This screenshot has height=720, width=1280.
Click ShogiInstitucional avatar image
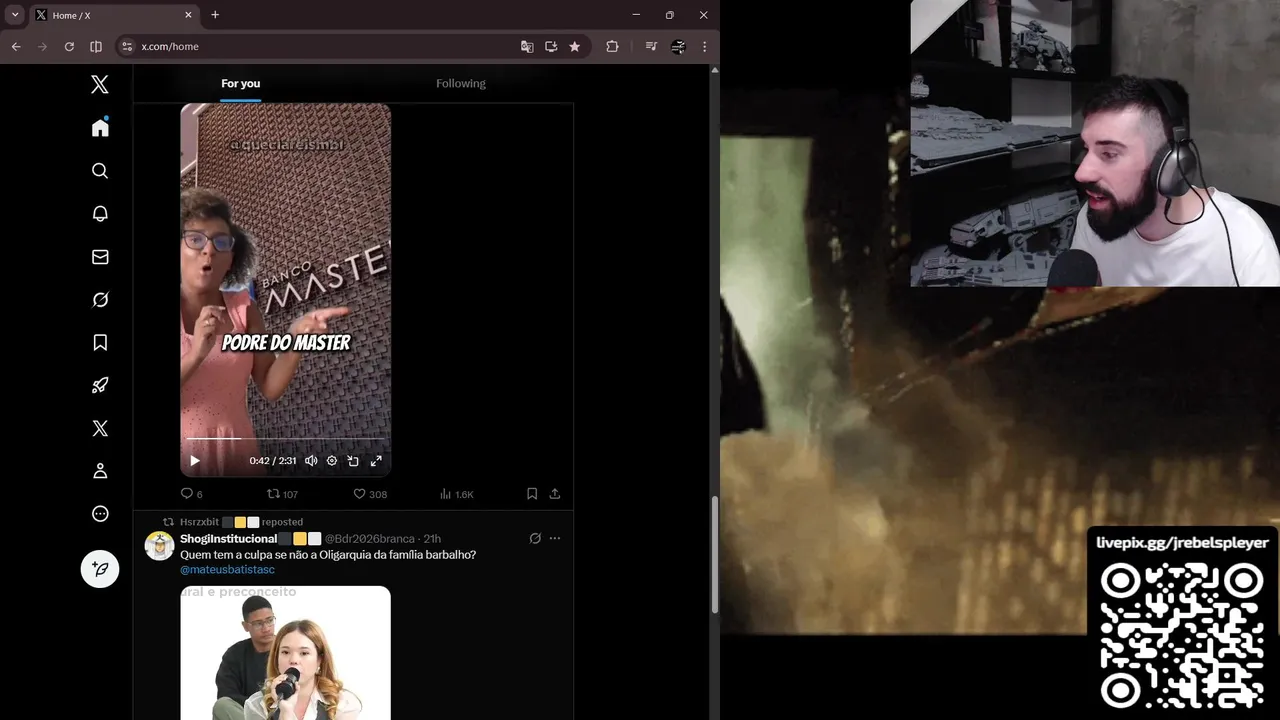[x=160, y=546]
